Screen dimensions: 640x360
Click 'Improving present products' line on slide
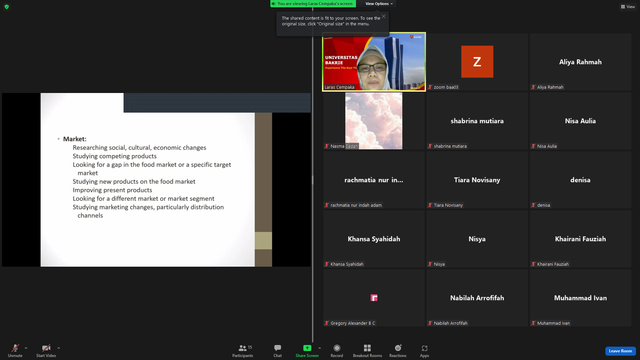pyautogui.click(x=112, y=190)
